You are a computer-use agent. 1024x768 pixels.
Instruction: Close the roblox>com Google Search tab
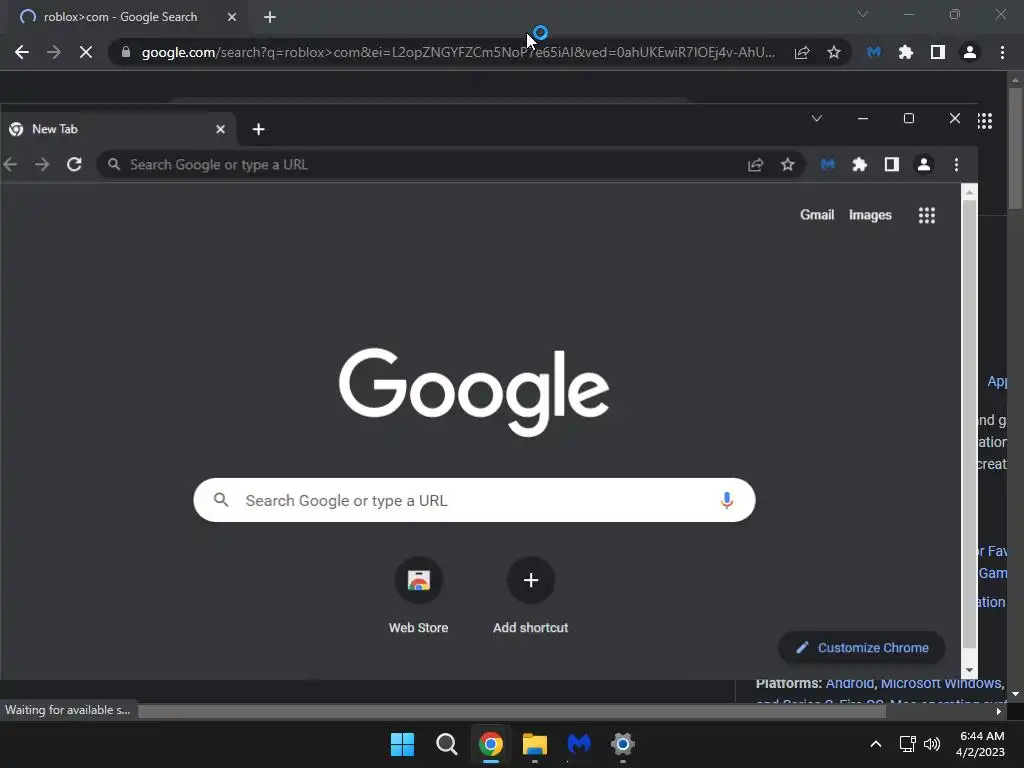pos(232,17)
